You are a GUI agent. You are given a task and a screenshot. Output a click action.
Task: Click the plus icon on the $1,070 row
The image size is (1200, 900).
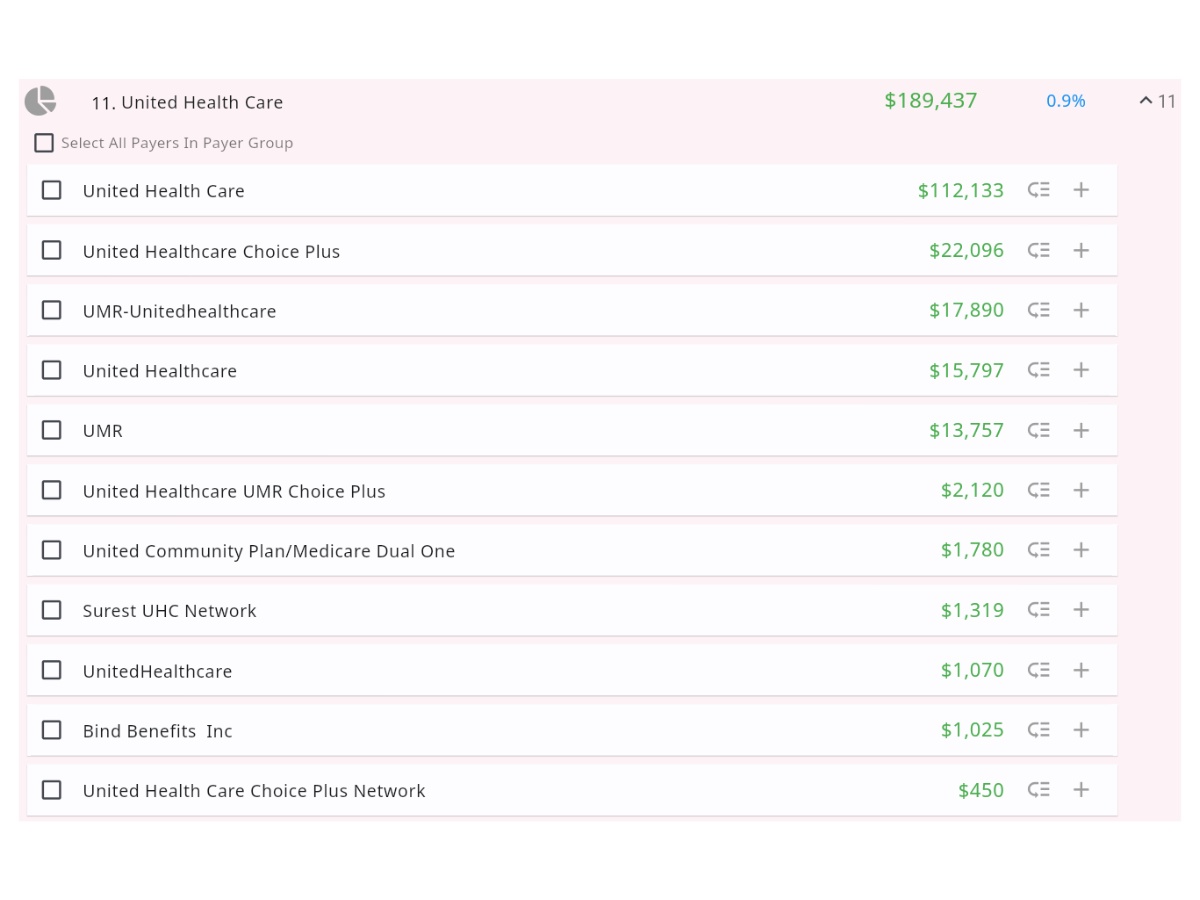coord(1081,670)
